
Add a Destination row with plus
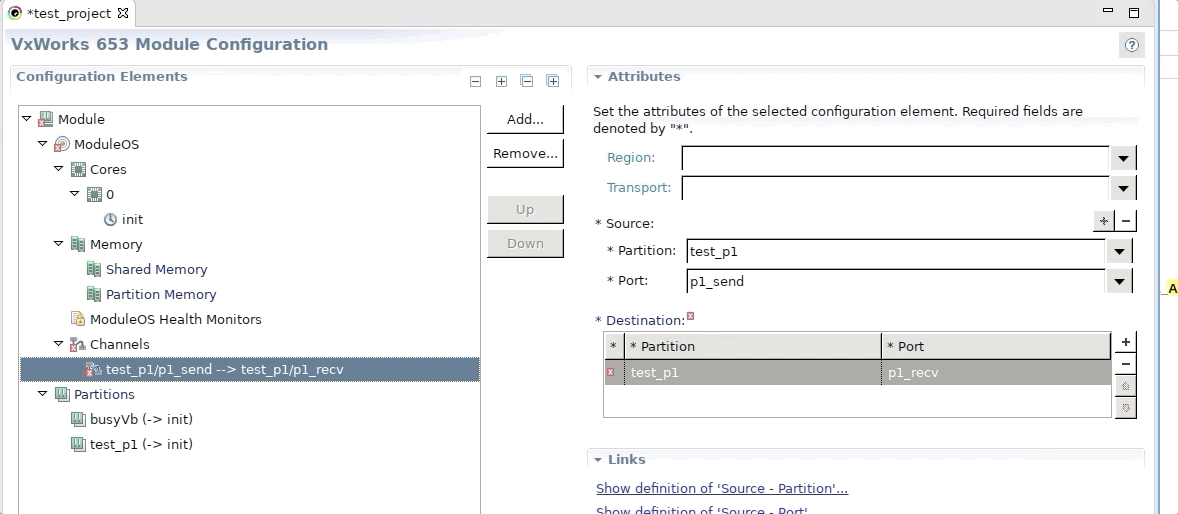tap(1125, 342)
